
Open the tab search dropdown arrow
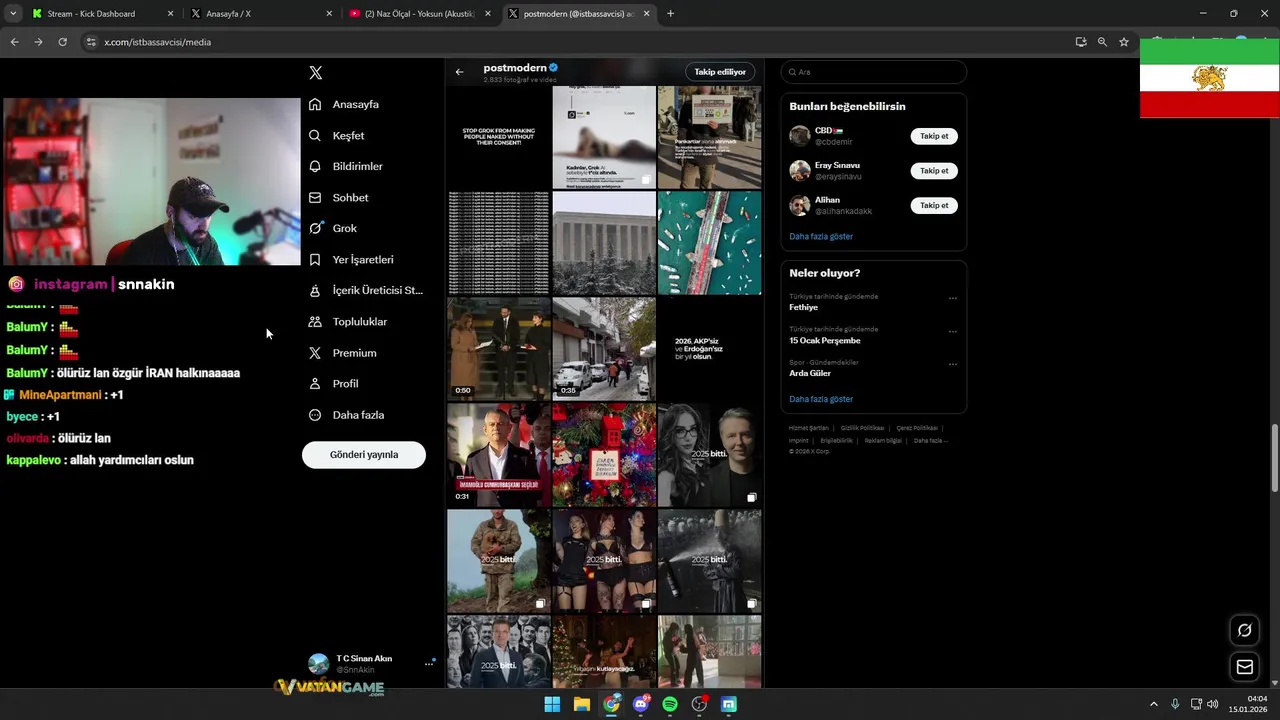(x=12, y=14)
